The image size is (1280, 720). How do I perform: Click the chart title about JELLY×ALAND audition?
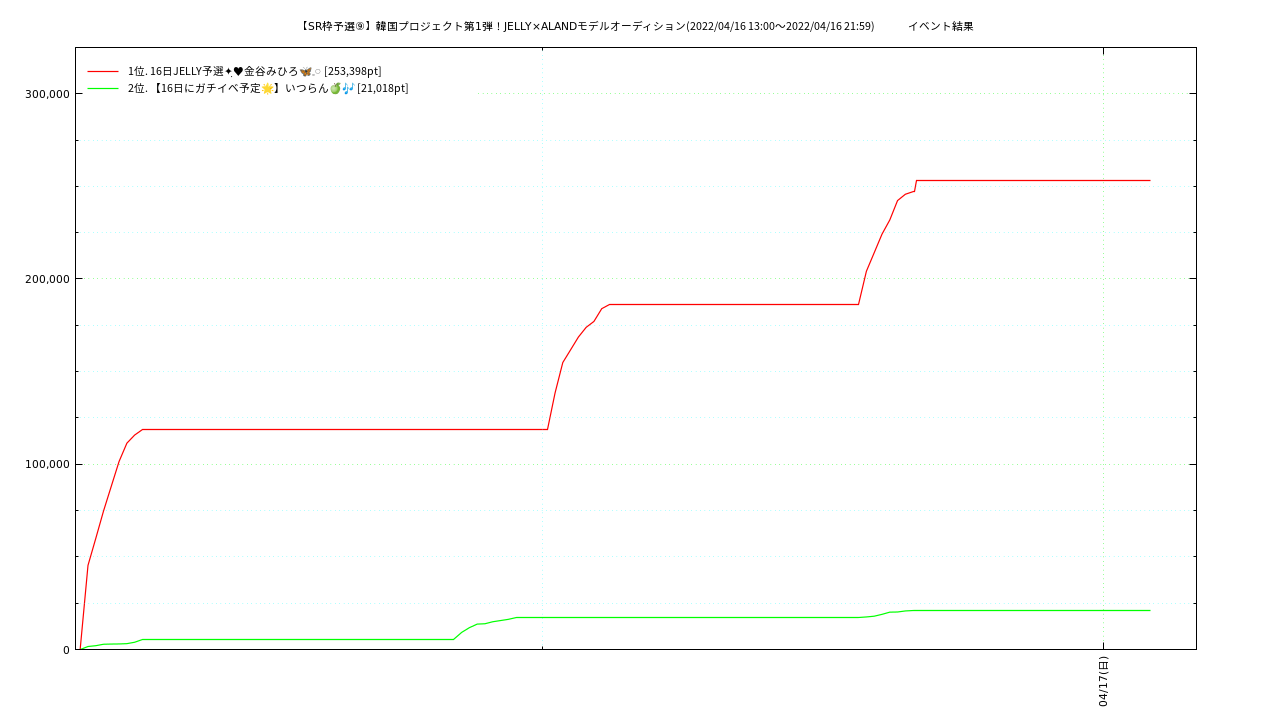pyautogui.click(x=586, y=26)
